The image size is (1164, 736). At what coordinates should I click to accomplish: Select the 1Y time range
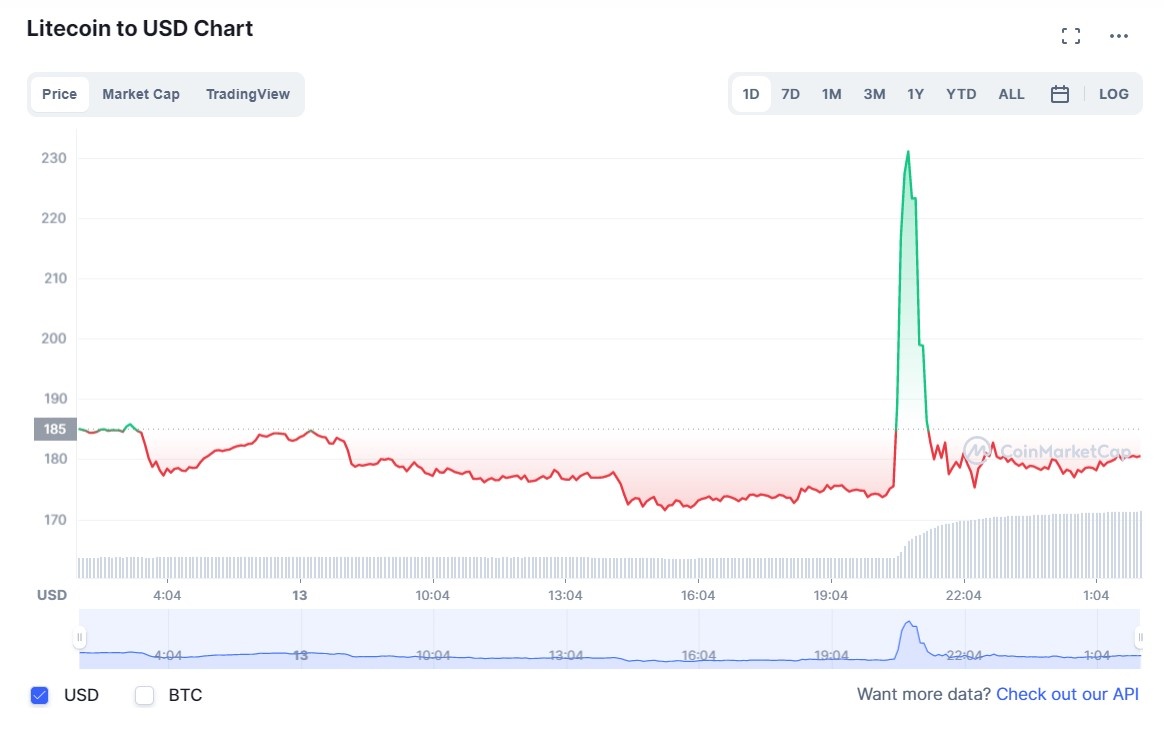[x=915, y=94]
